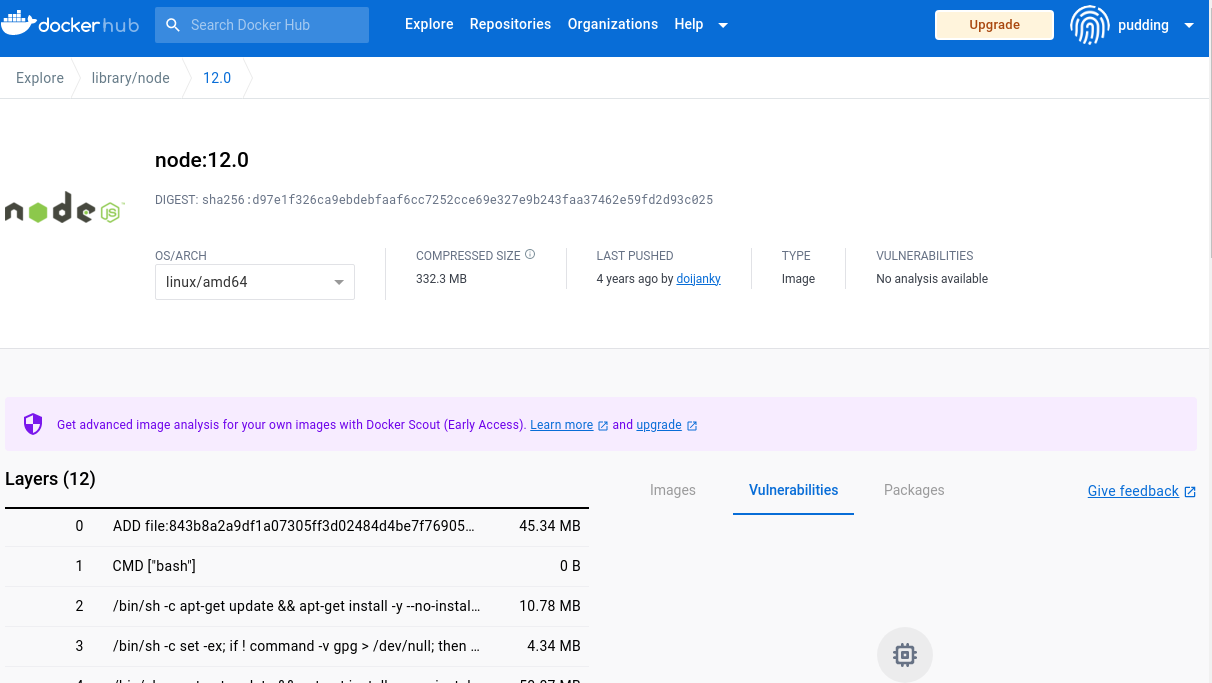Select layer 0 ADD file row
This screenshot has height=683, width=1212.
[297, 526]
